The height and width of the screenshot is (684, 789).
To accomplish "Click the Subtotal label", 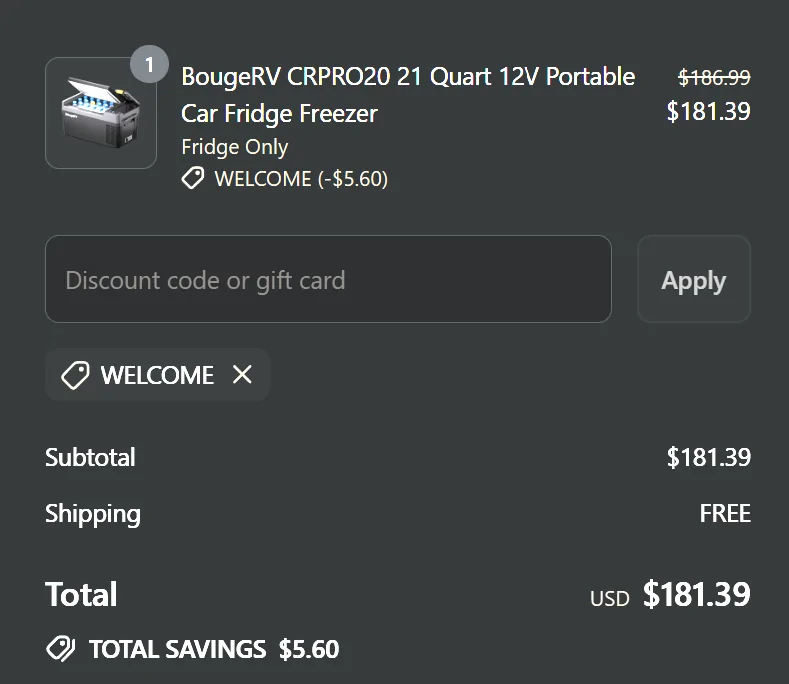I will tap(90, 457).
